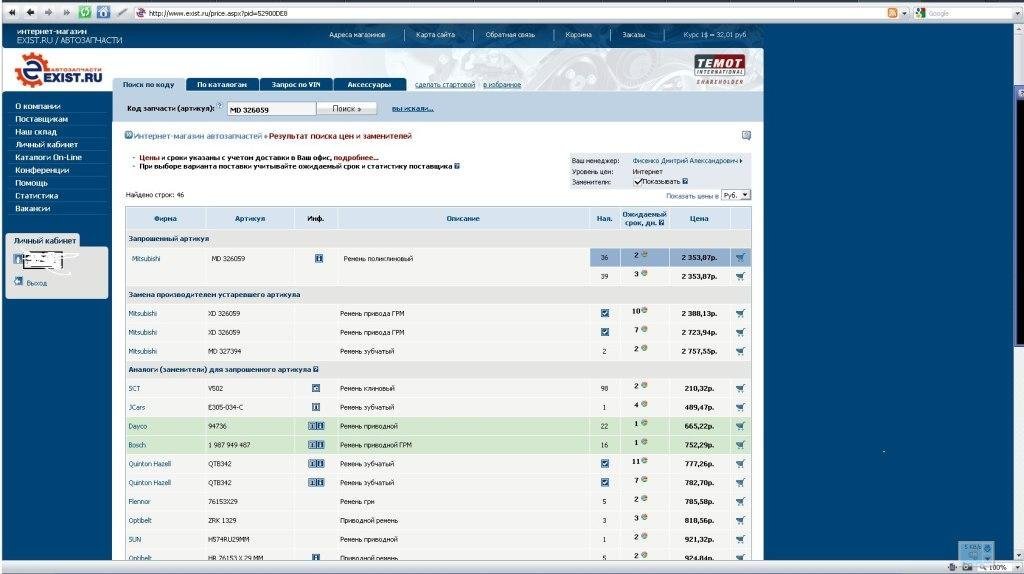Open the Руб. currency dropdown

pyautogui.click(x=736, y=195)
